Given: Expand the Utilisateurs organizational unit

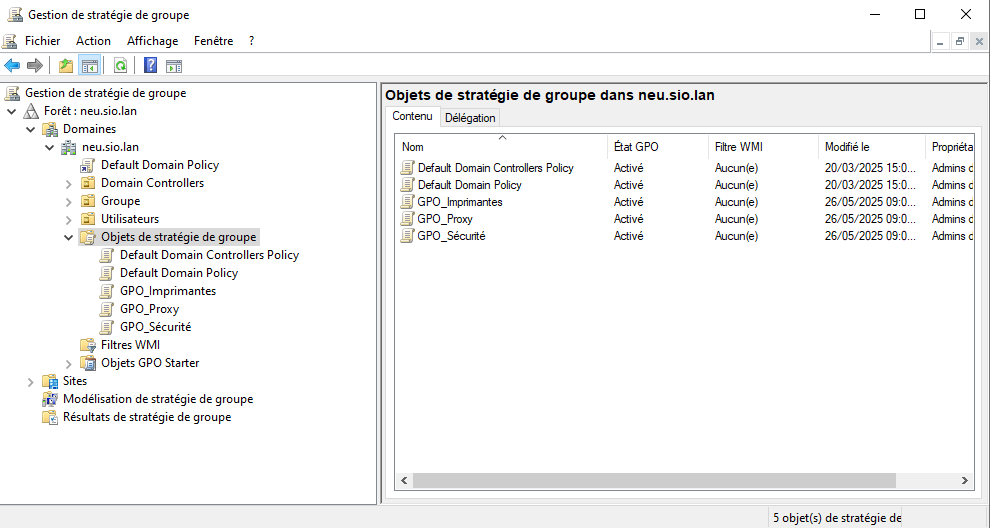Looking at the screenshot, I should click(x=68, y=220).
